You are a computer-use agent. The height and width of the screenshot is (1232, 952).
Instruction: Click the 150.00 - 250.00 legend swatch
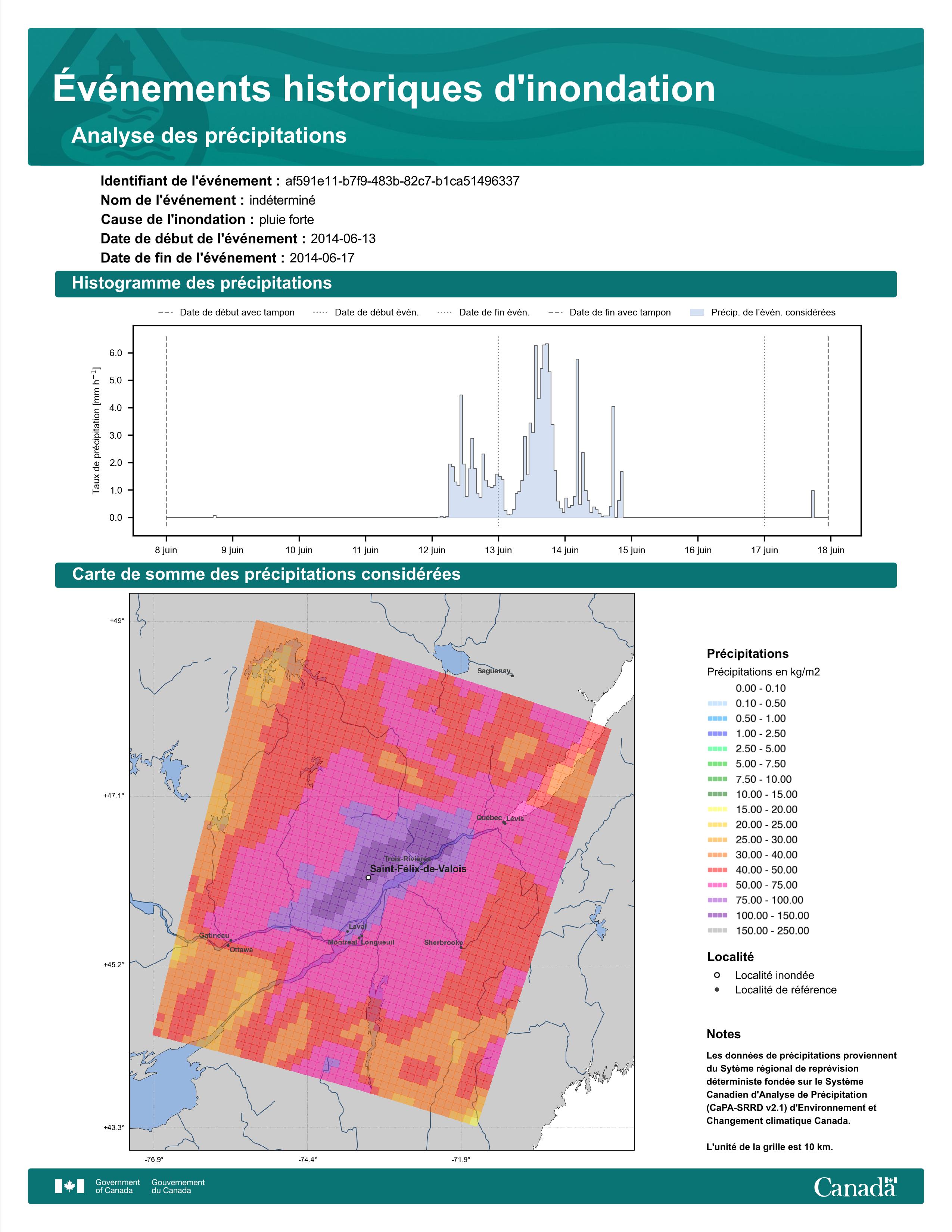(x=718, y=931)
